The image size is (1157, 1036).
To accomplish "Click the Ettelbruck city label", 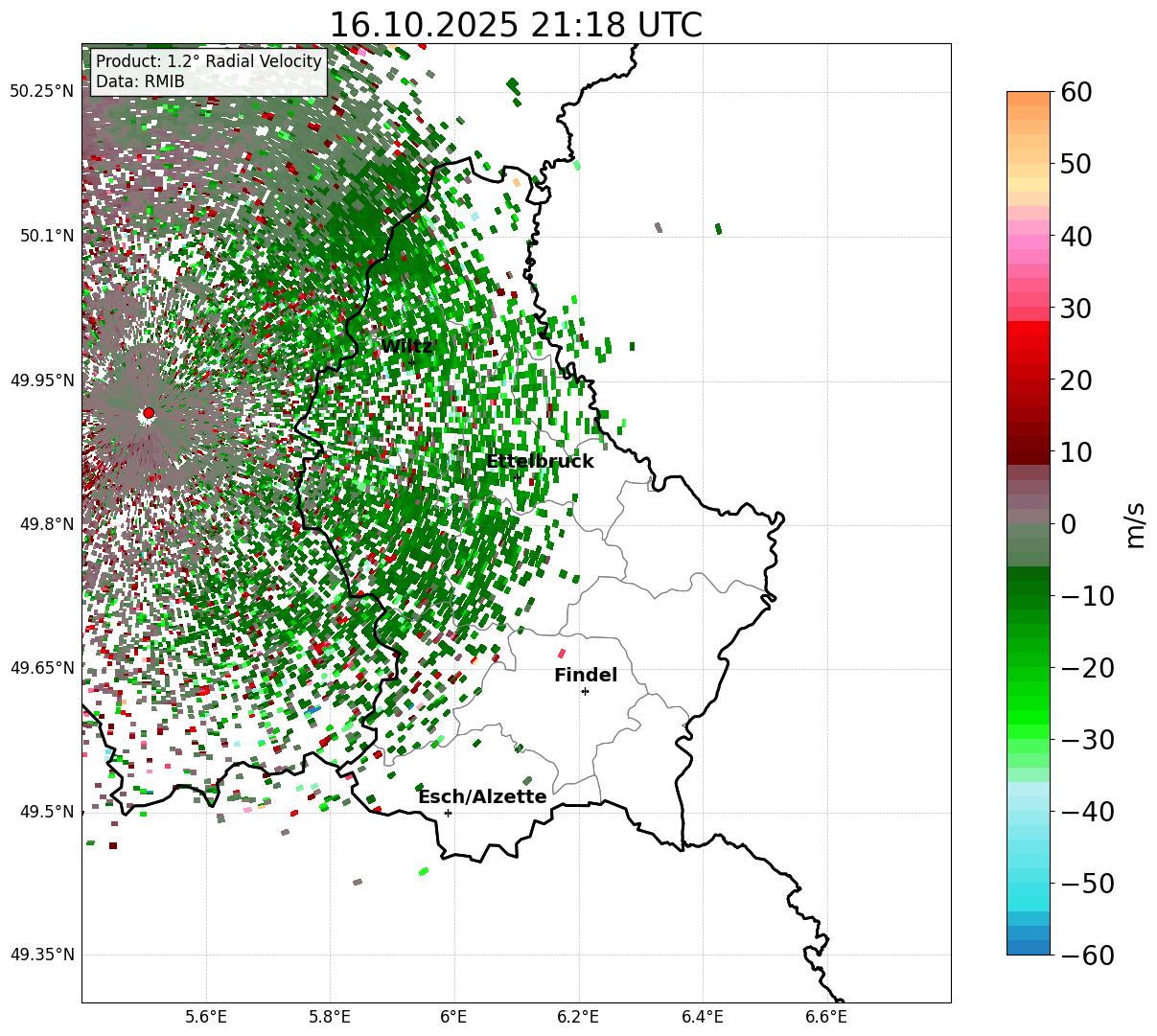I will 540,462.
